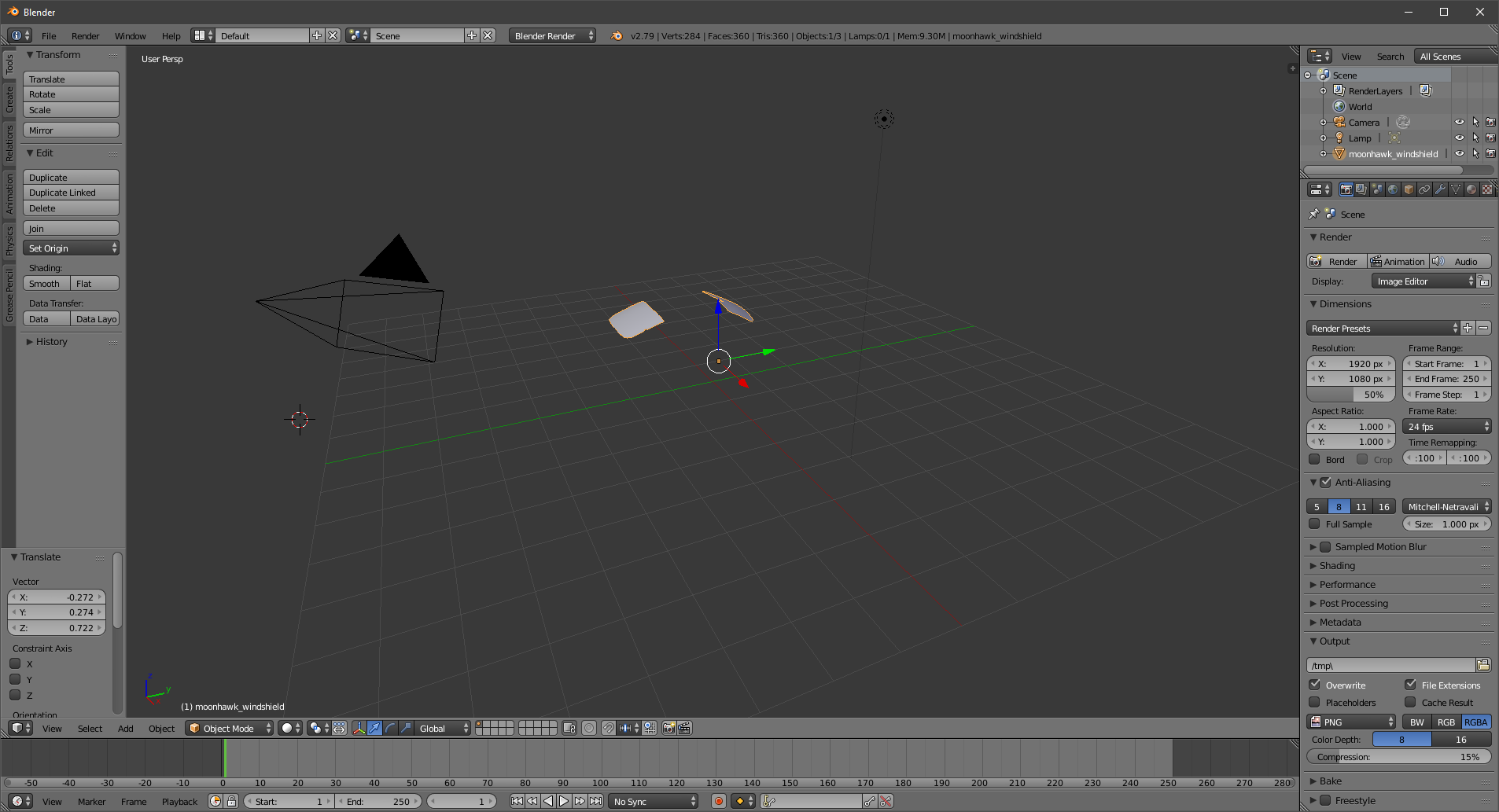This screenshot has height=812, width=1499.
Task: Select the Rotate manipulator arc icon
Action: [390, 728]
